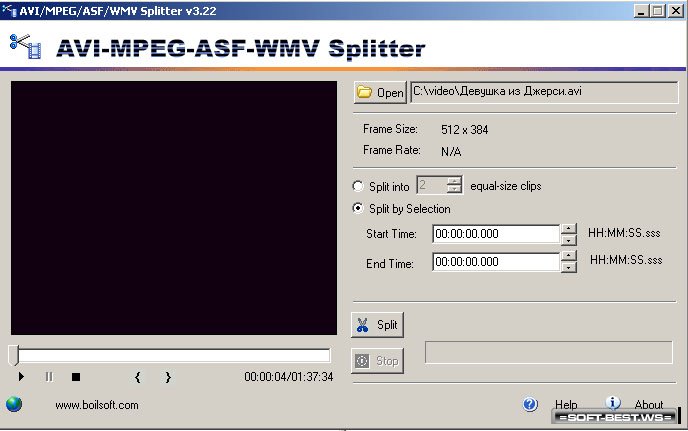The height and width of the screenshot is (431, 688).
Task: Click the AVI-MPEG-ASF-WMV Splitter heading
Action: [x=241, y=48]
